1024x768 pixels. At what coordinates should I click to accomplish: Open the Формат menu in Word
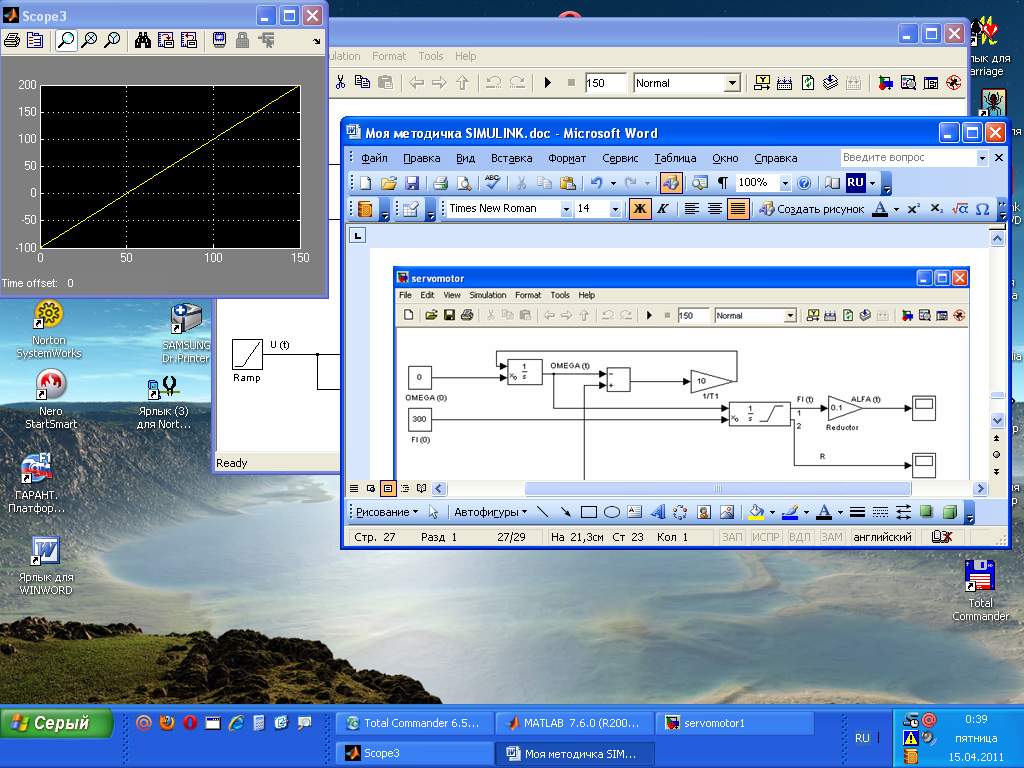point(567,158)
